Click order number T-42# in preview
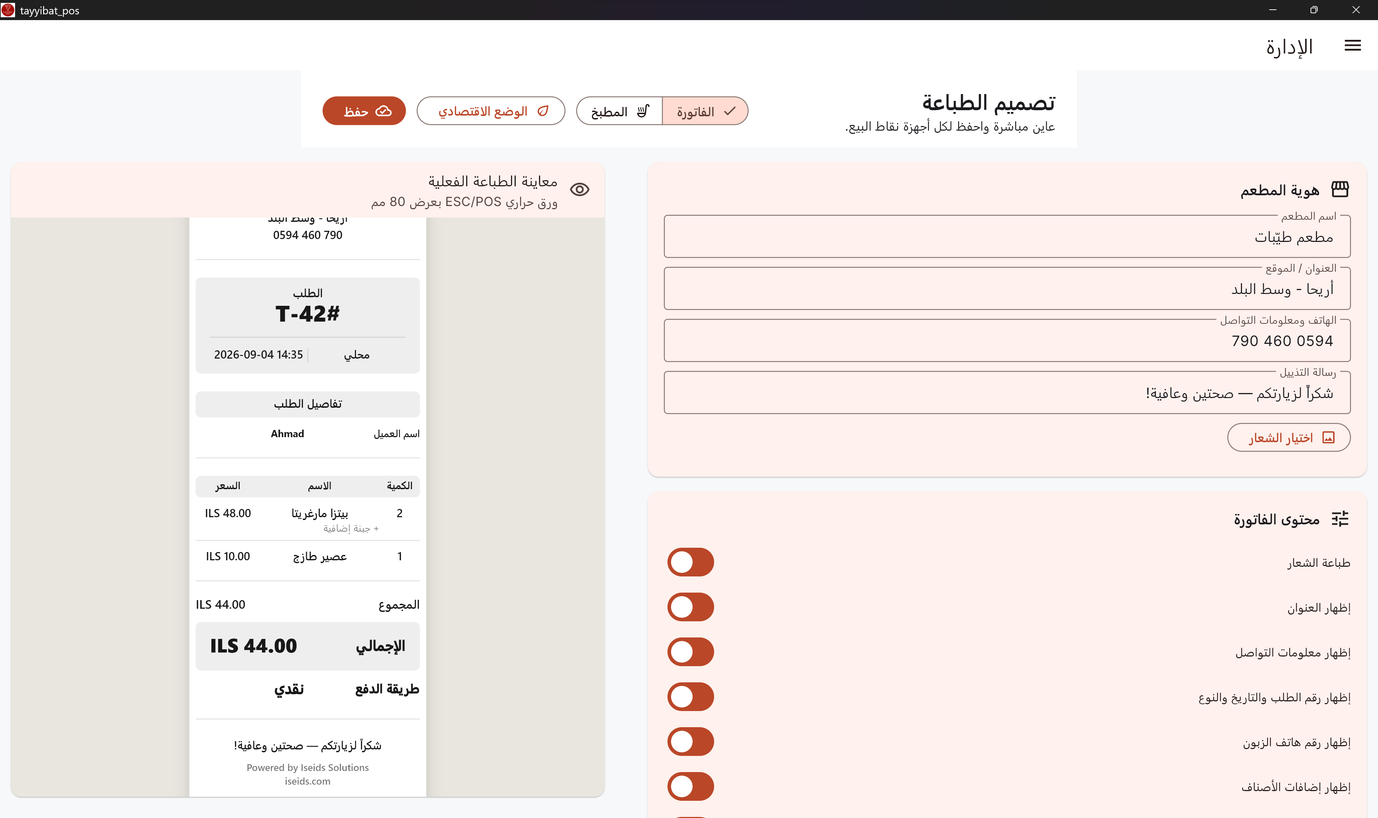Viewport: 1378px width, 818px height. point(308,314)
